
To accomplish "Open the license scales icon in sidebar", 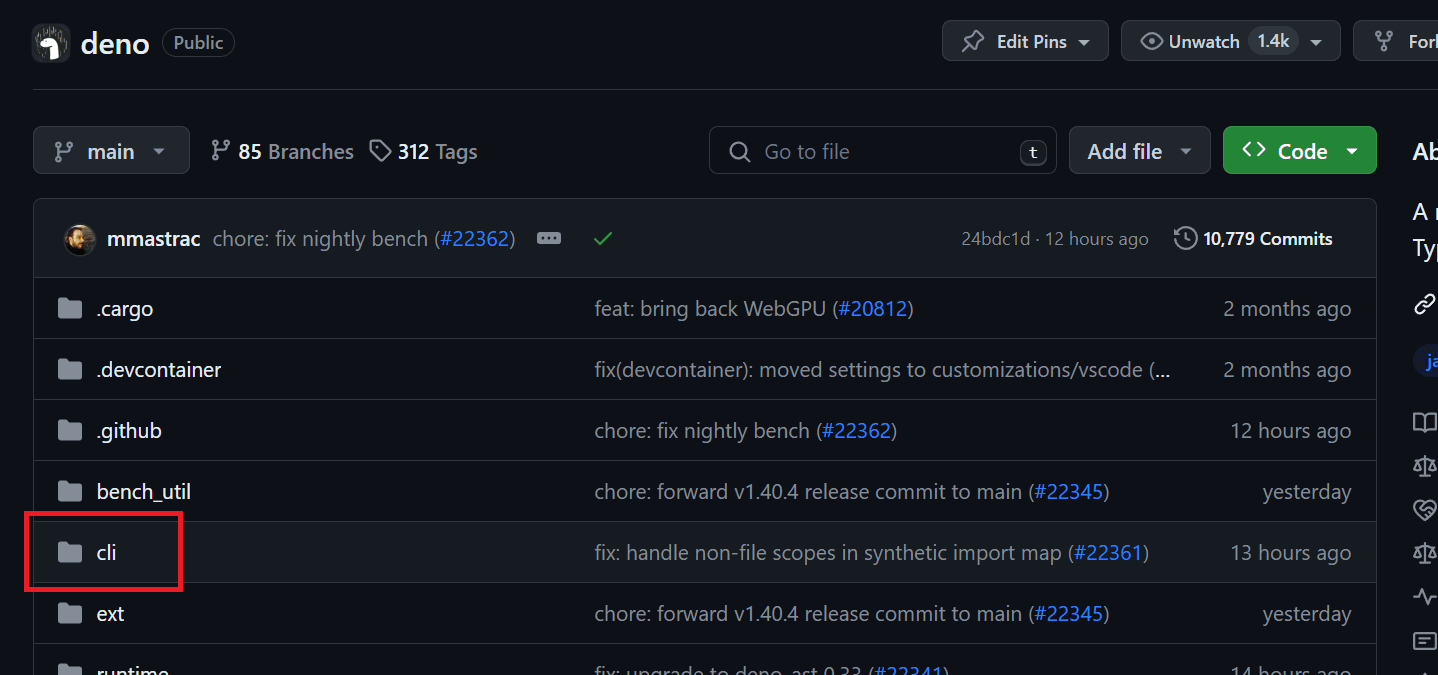I will tap(1424, 466).
